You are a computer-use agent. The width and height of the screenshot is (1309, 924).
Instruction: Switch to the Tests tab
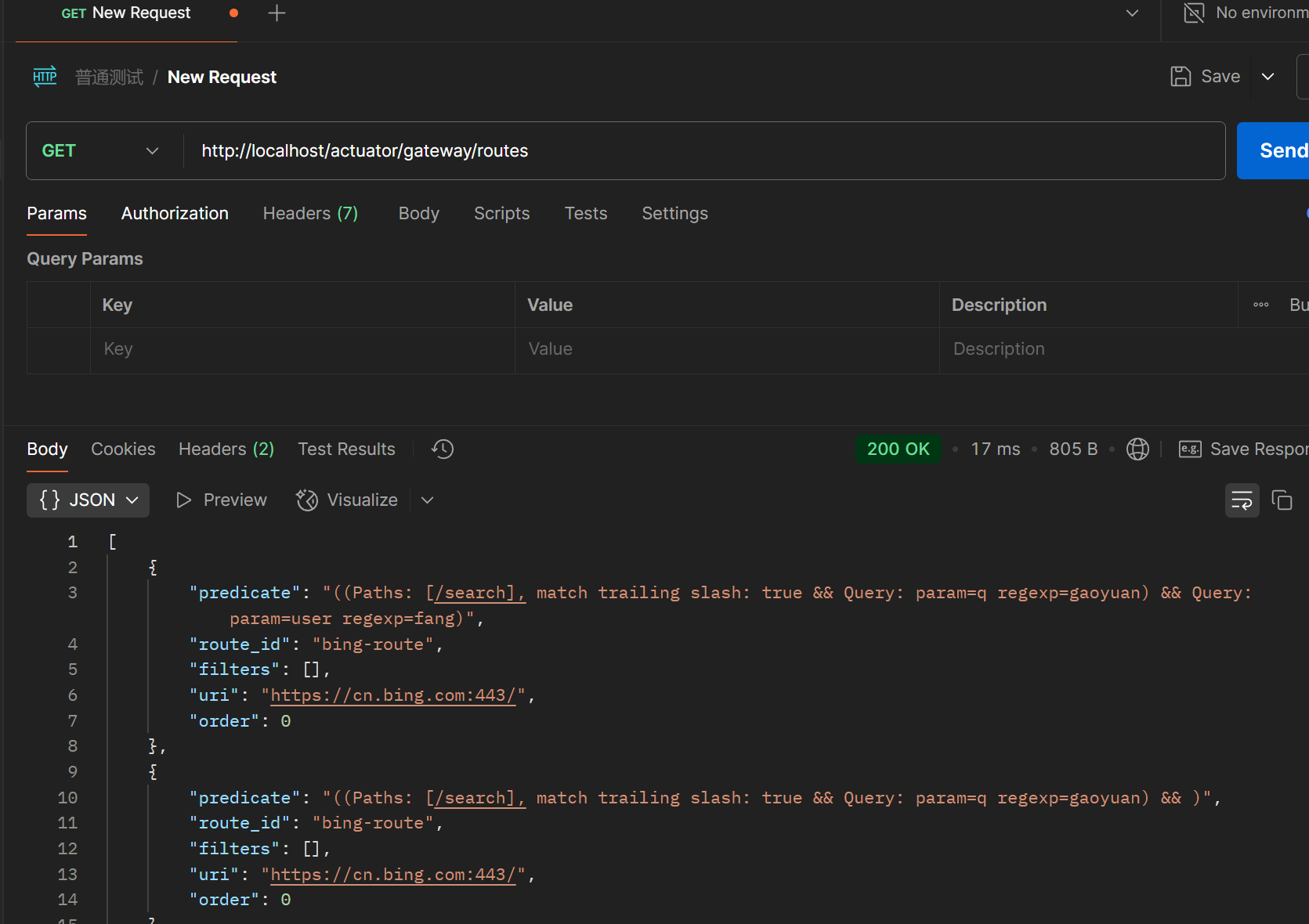pyautogui.click(x=586, y=213)
